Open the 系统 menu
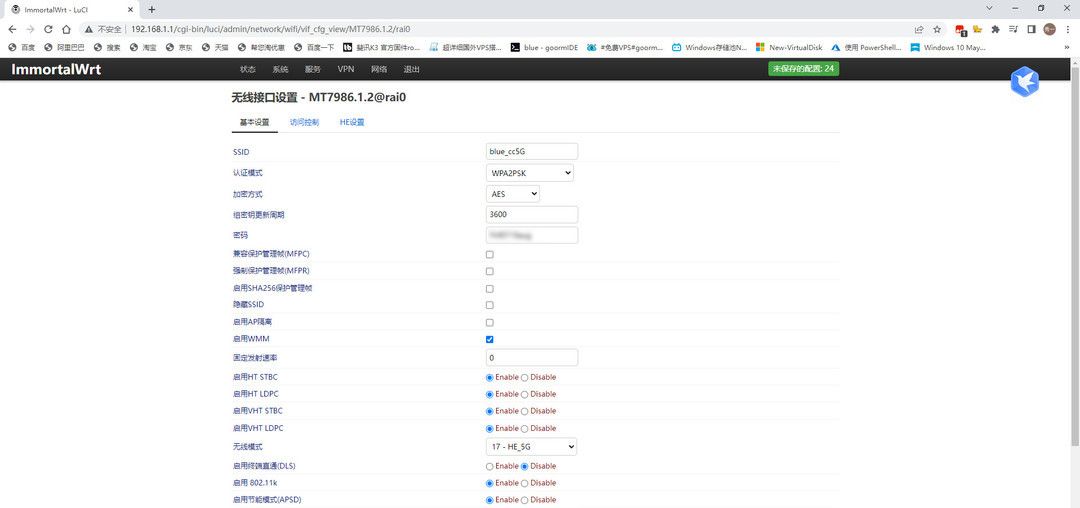 [280, 69]
